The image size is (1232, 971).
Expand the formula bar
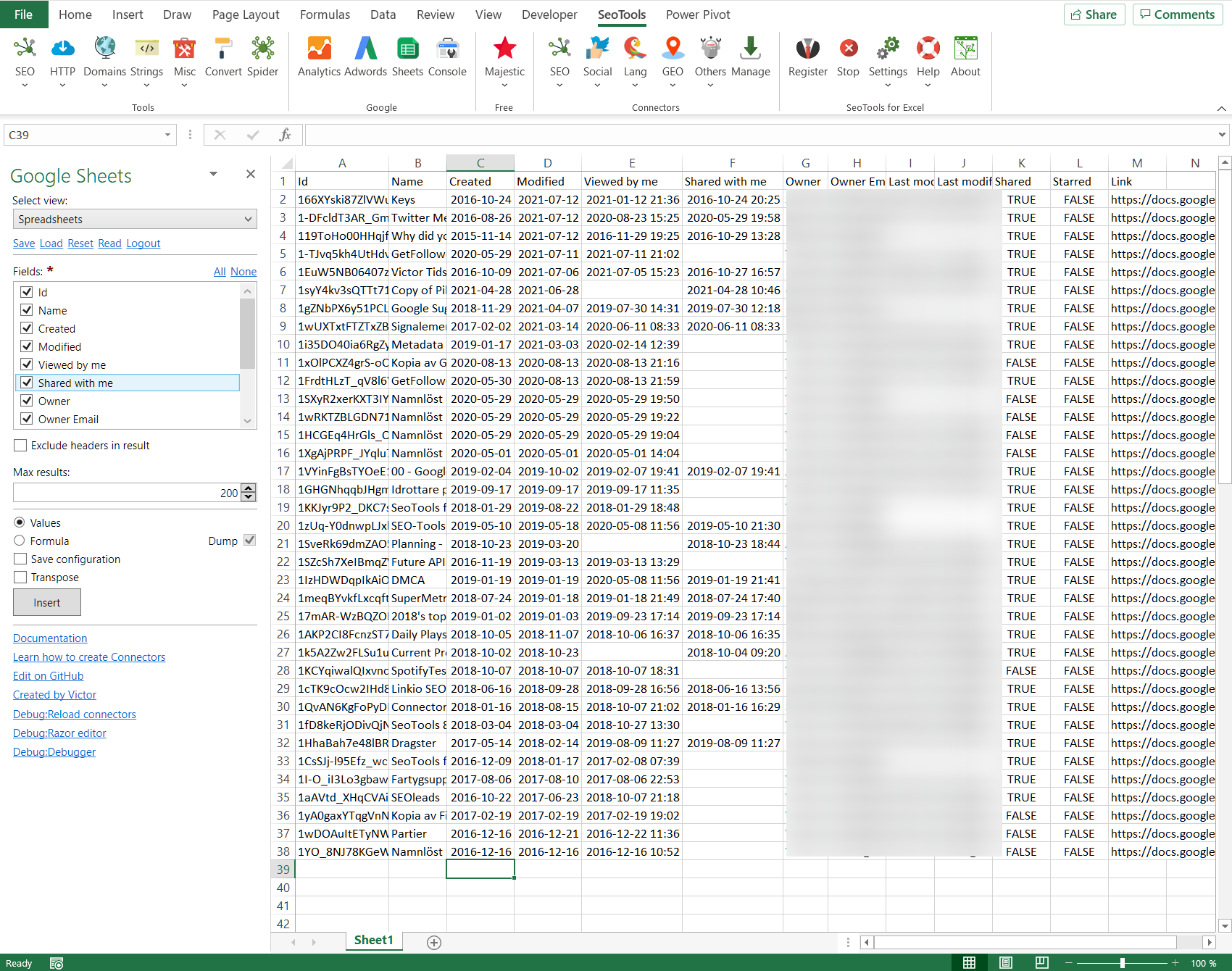(1222, 135)
